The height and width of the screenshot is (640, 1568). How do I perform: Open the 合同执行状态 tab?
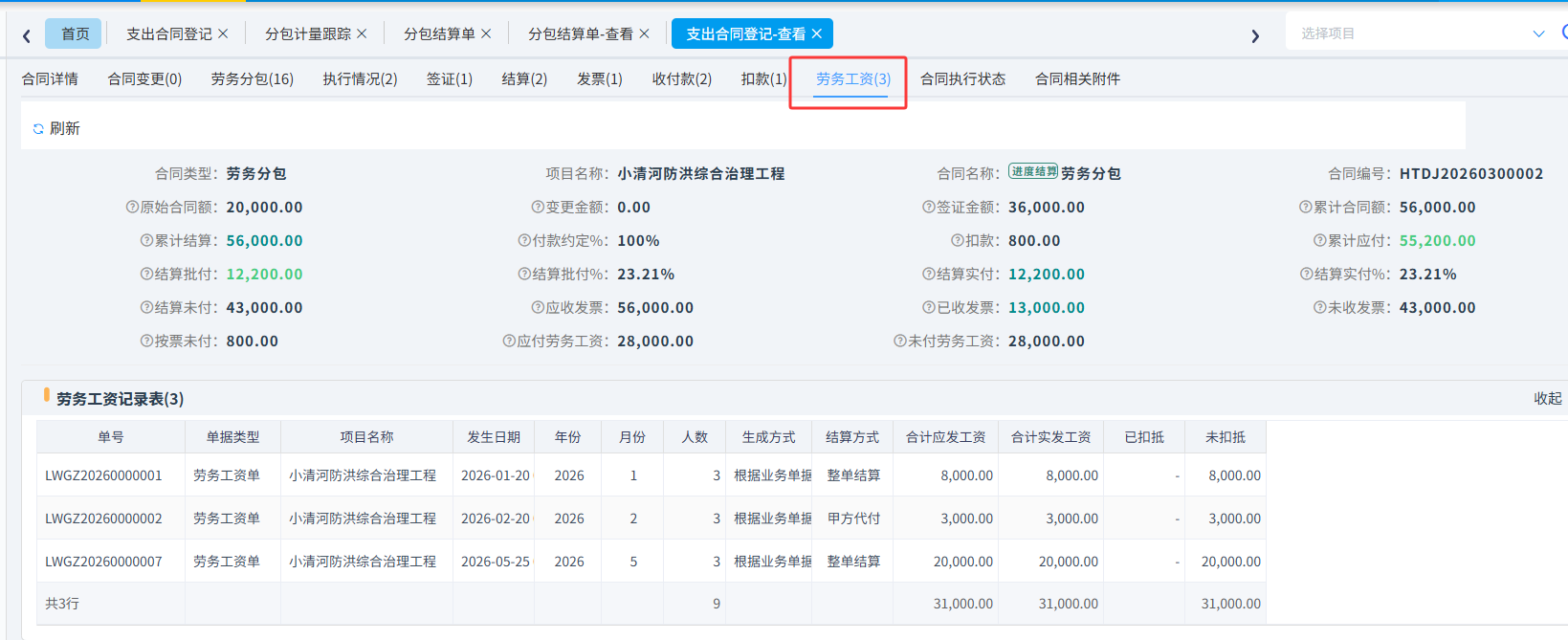[962, 79]
